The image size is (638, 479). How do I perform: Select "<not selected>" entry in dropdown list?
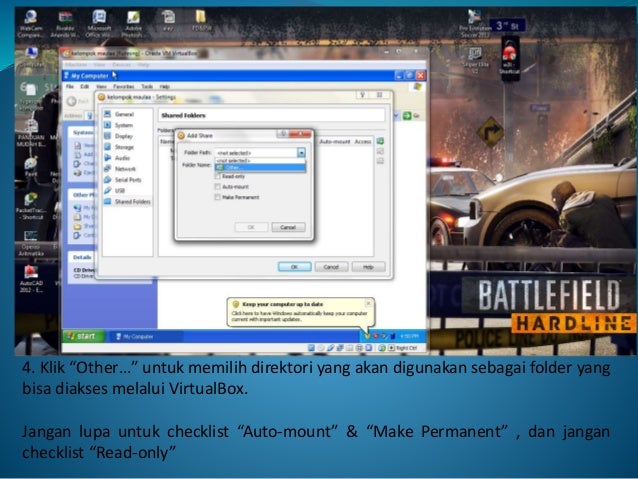coord(260,161)
